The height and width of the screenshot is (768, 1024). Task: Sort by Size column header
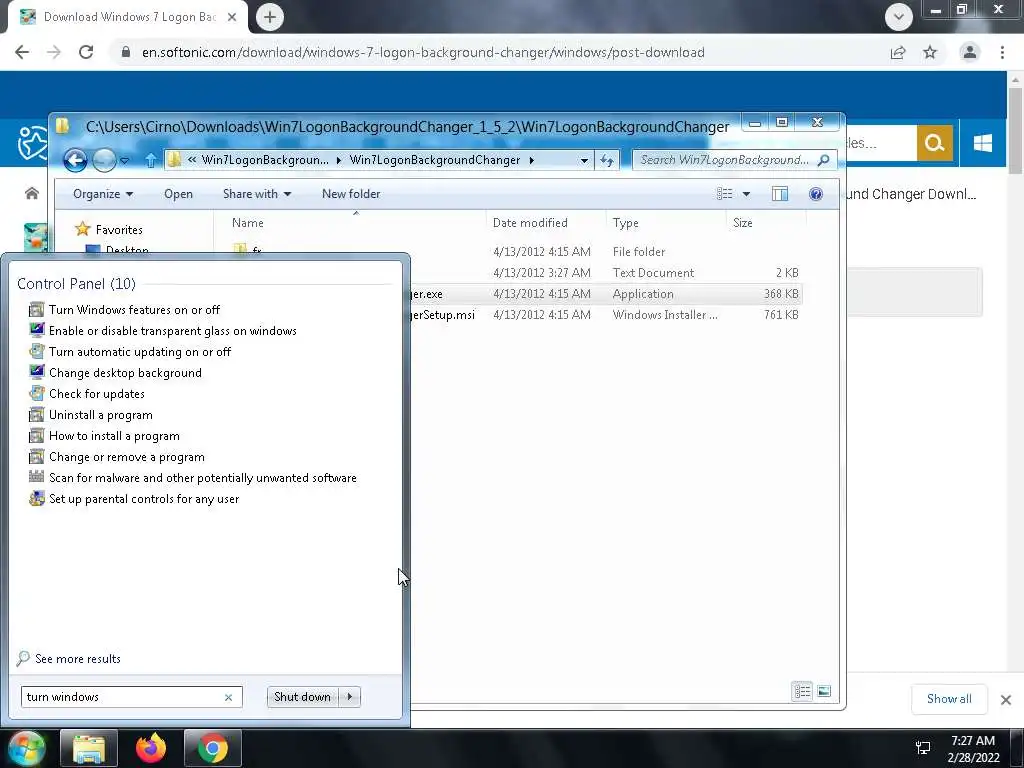point(743,223)
